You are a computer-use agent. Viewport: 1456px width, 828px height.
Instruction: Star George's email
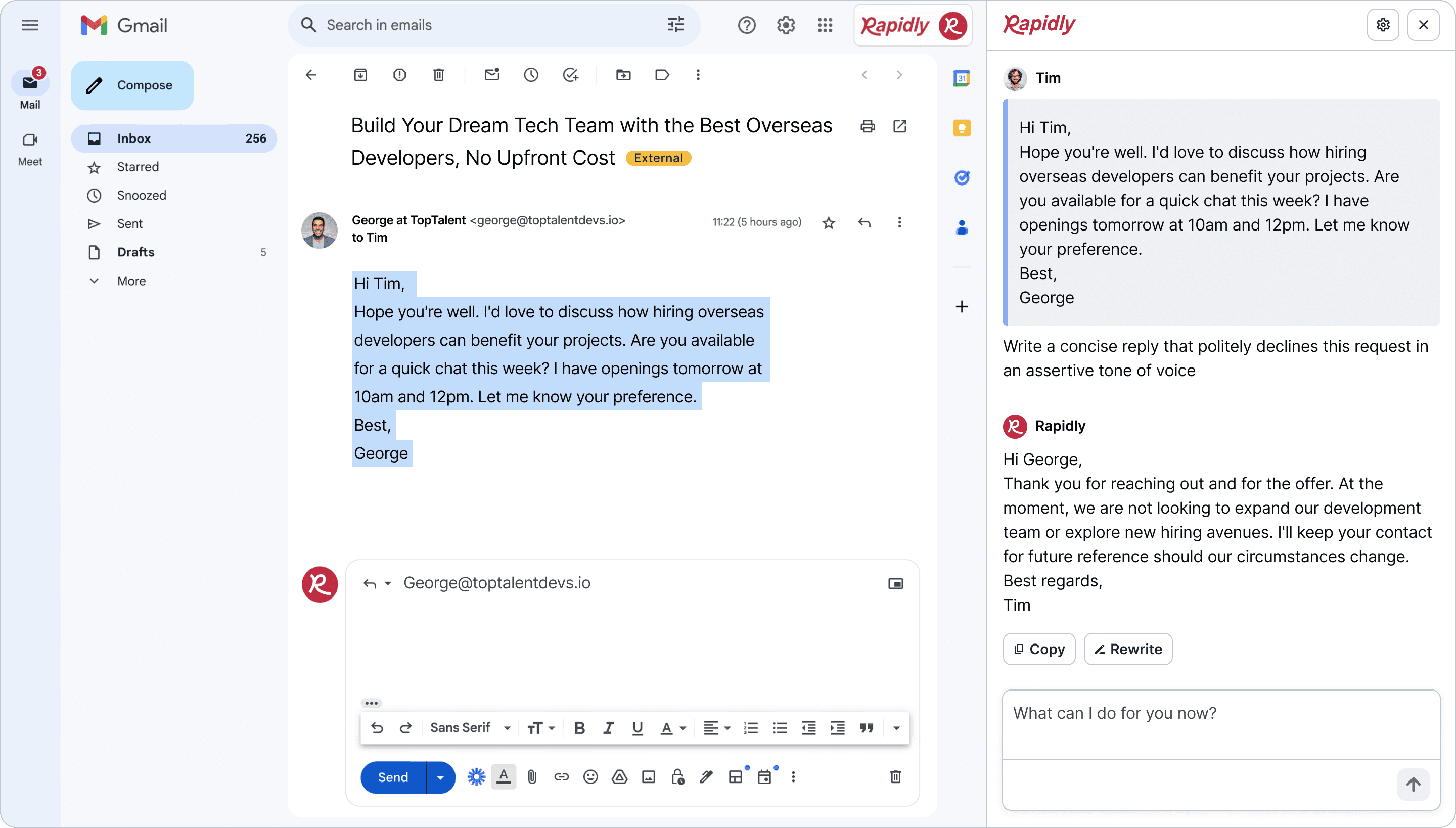tap(829, 222)
